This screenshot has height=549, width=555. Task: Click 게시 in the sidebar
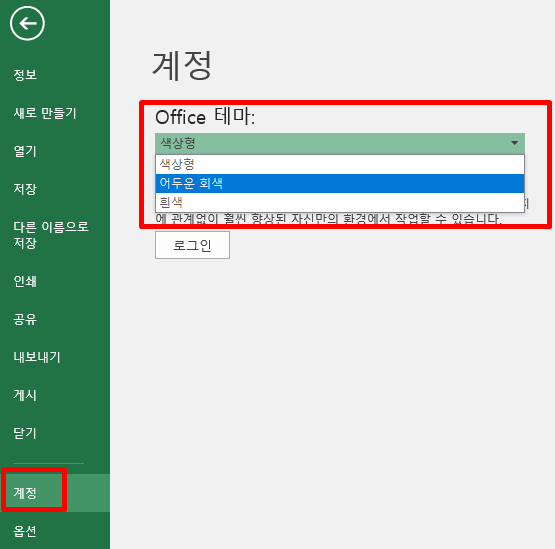pos(25,395)
